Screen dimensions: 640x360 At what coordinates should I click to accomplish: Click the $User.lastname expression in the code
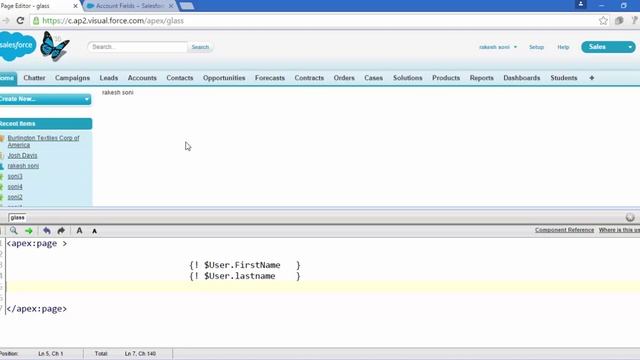click(240, 276)
